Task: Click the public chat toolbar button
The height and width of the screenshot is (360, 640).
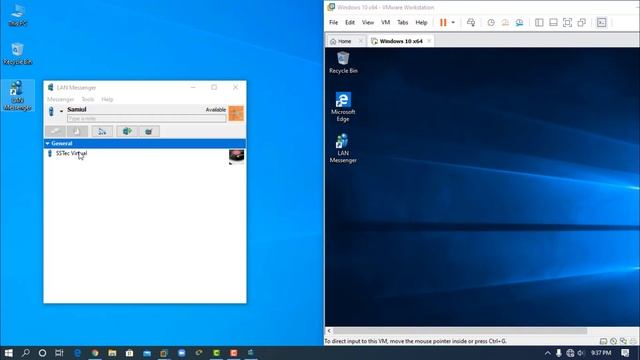Action: [x=127, y=131]
